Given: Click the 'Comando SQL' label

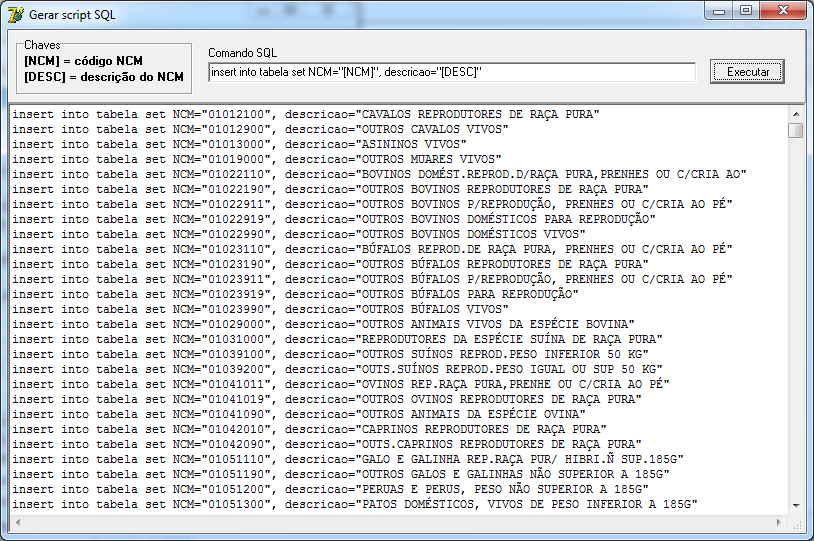Looking at the screenshot, I should [x=242, y=53].
